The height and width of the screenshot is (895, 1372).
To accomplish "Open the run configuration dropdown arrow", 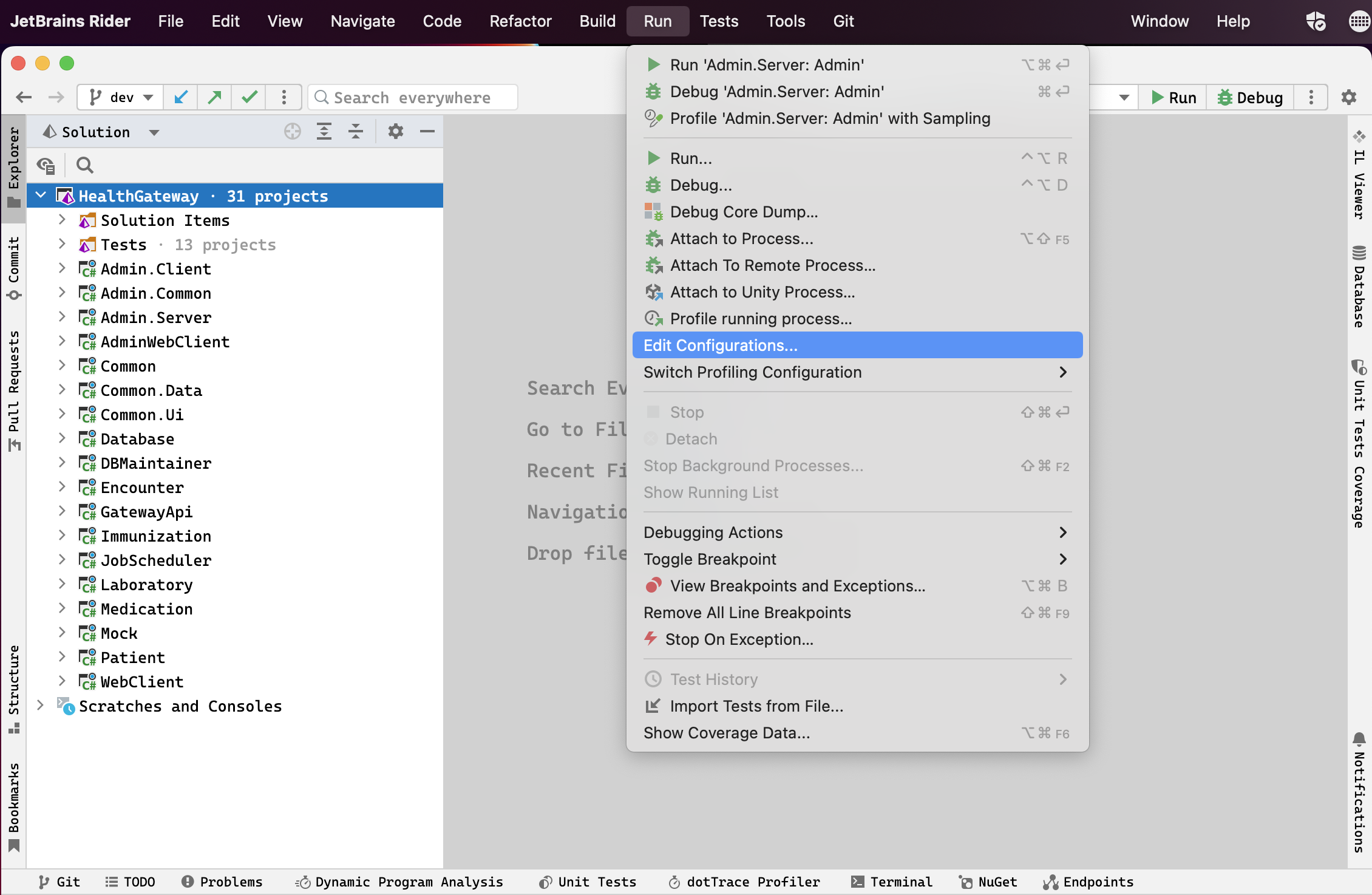I will (x=1124, y=97).
